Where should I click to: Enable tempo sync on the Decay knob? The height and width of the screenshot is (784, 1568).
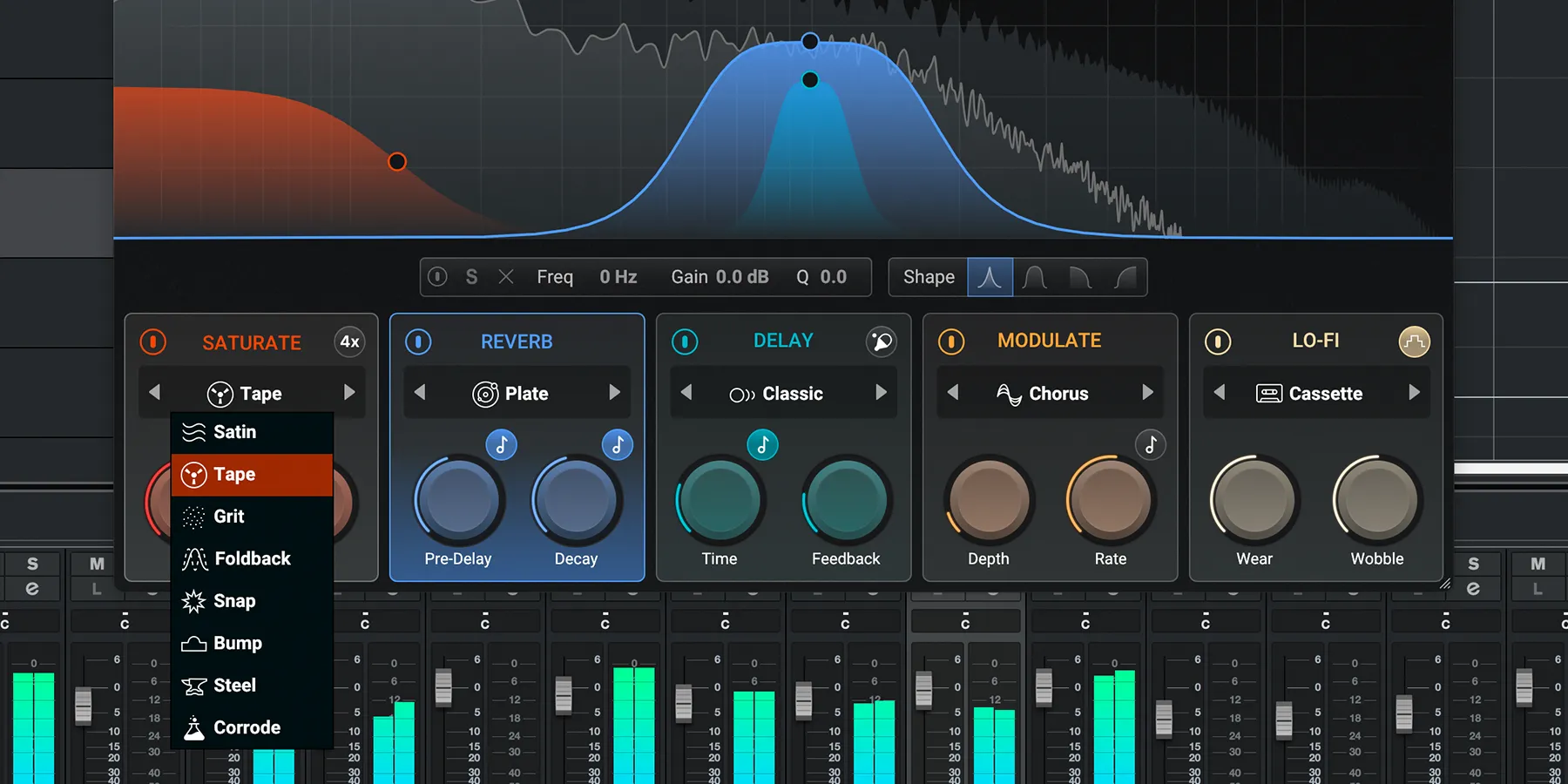[618, 444]
